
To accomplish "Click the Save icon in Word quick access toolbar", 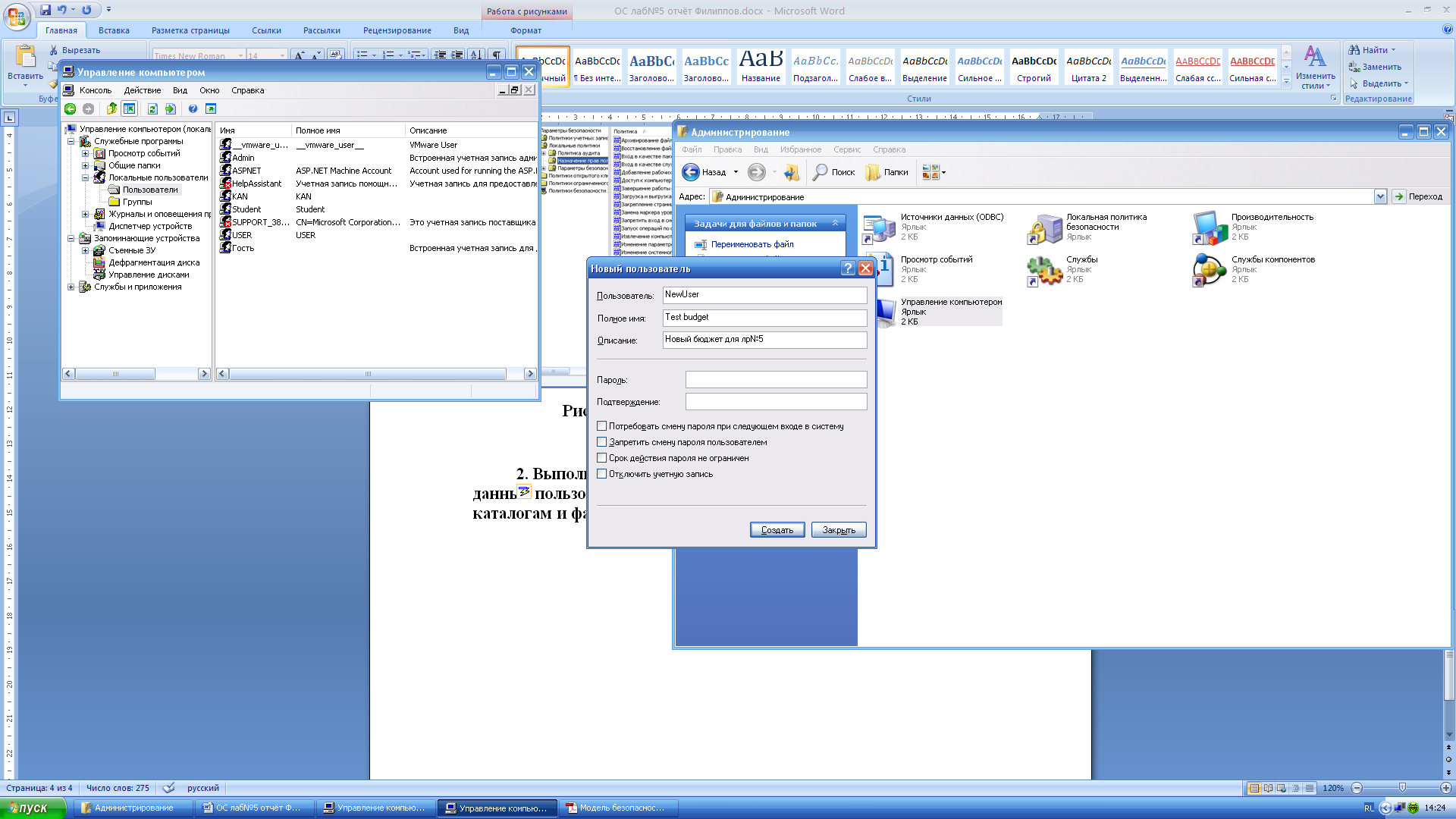I will (45, 10).
